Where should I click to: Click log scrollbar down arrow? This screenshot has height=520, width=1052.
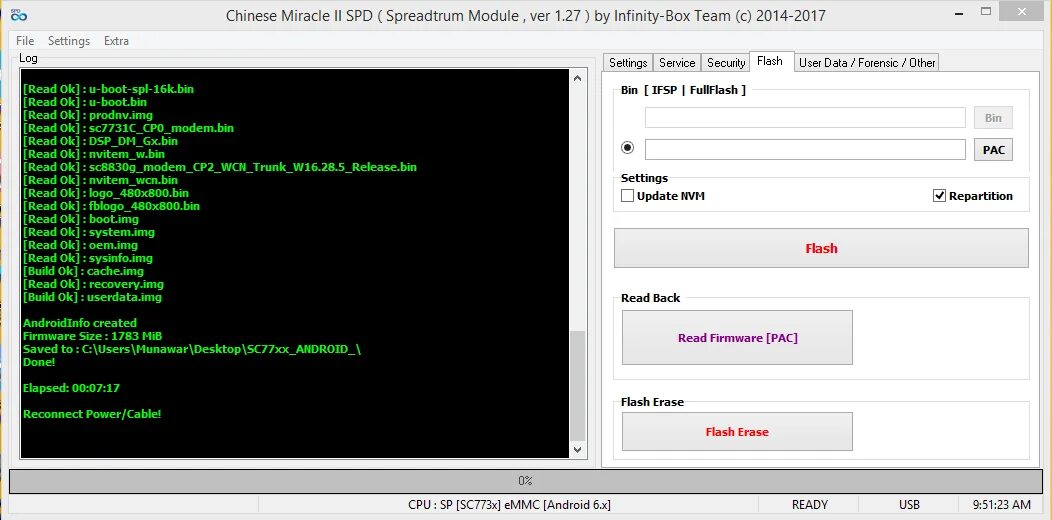point(578,450)
